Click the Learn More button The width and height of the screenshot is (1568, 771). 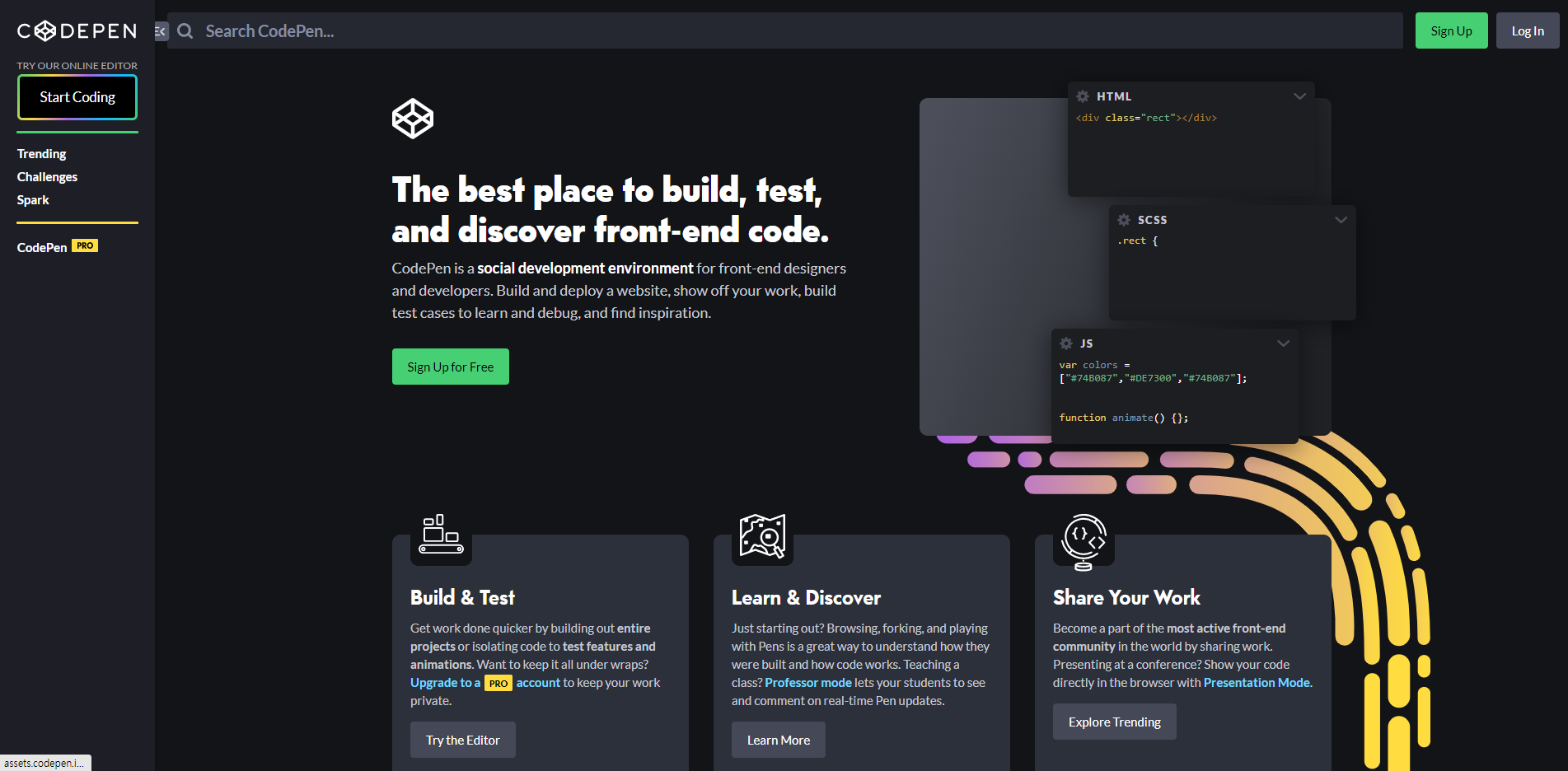(x=779, y=740)
